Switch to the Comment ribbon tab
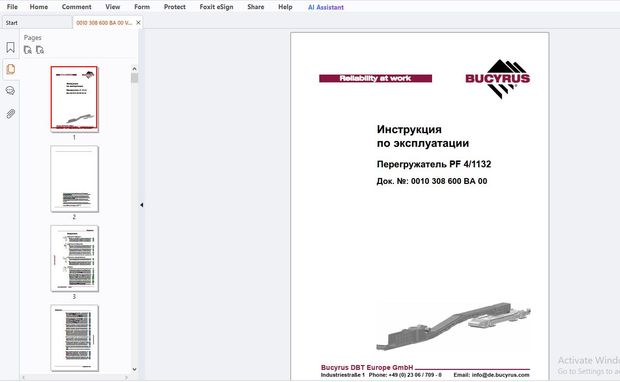Viewport: 620px width, 382px height. click(76, 7)
